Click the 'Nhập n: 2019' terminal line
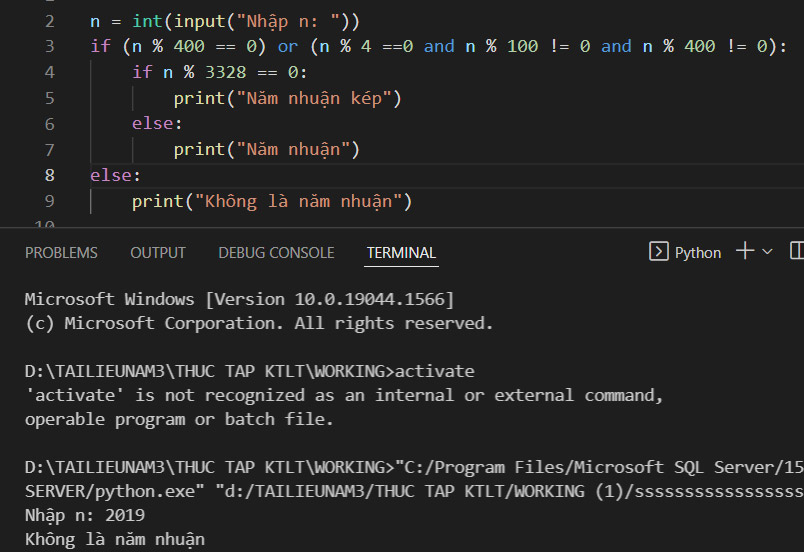 (x=85, y=515)
